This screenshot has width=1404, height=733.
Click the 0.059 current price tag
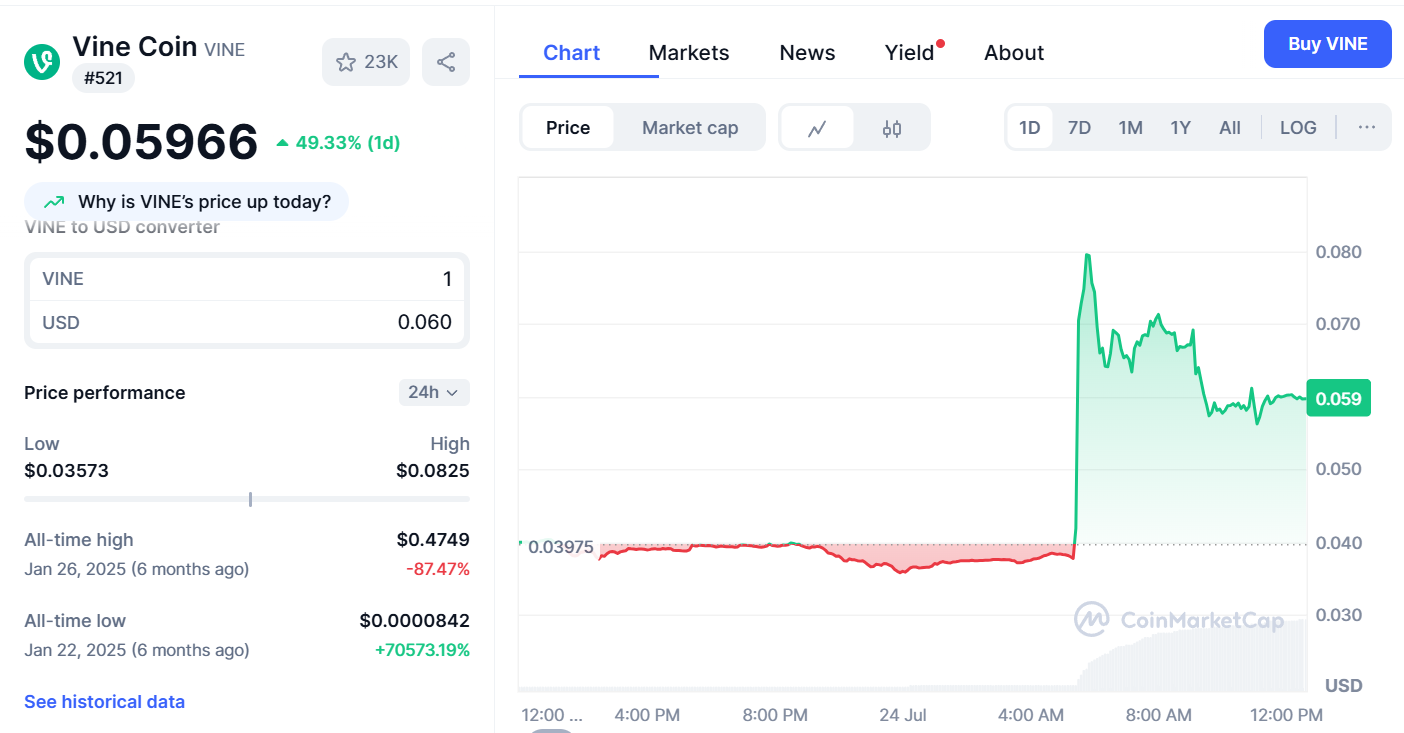coord(1338,399)
